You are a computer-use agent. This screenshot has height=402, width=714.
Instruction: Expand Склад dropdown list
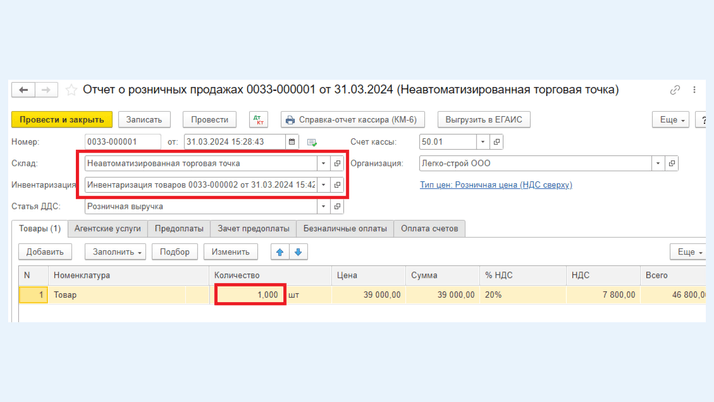(x=323, y=163)
